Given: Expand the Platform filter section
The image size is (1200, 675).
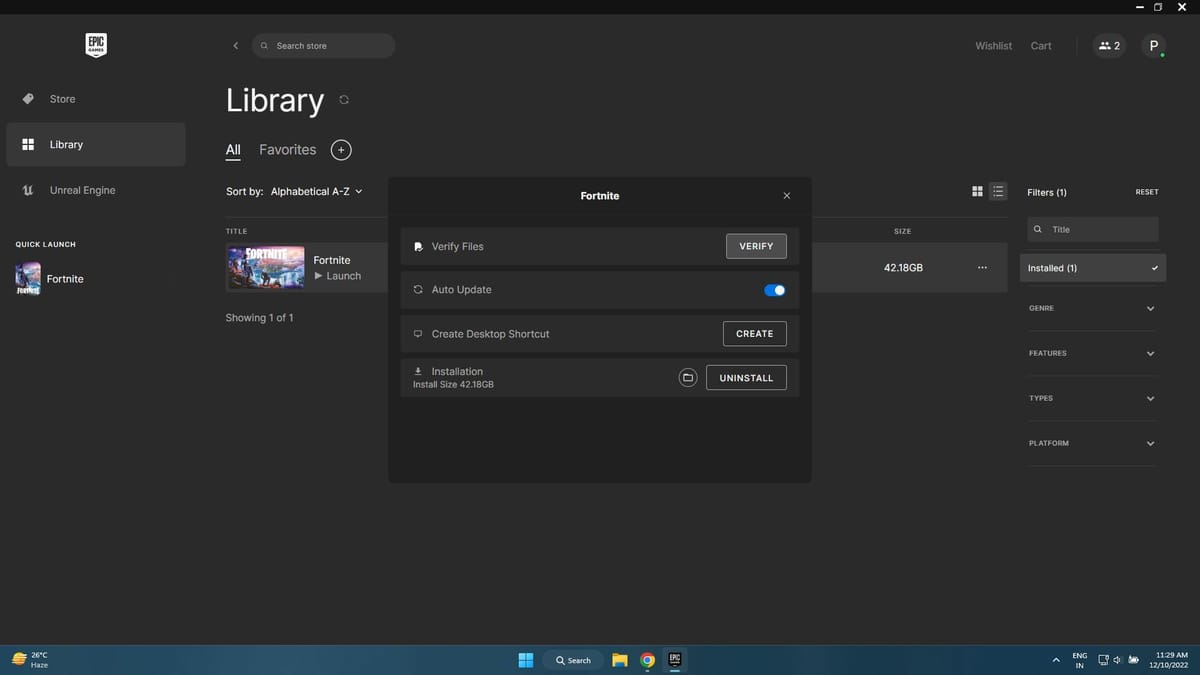Looking at the screenshot, I should 1092,443.
